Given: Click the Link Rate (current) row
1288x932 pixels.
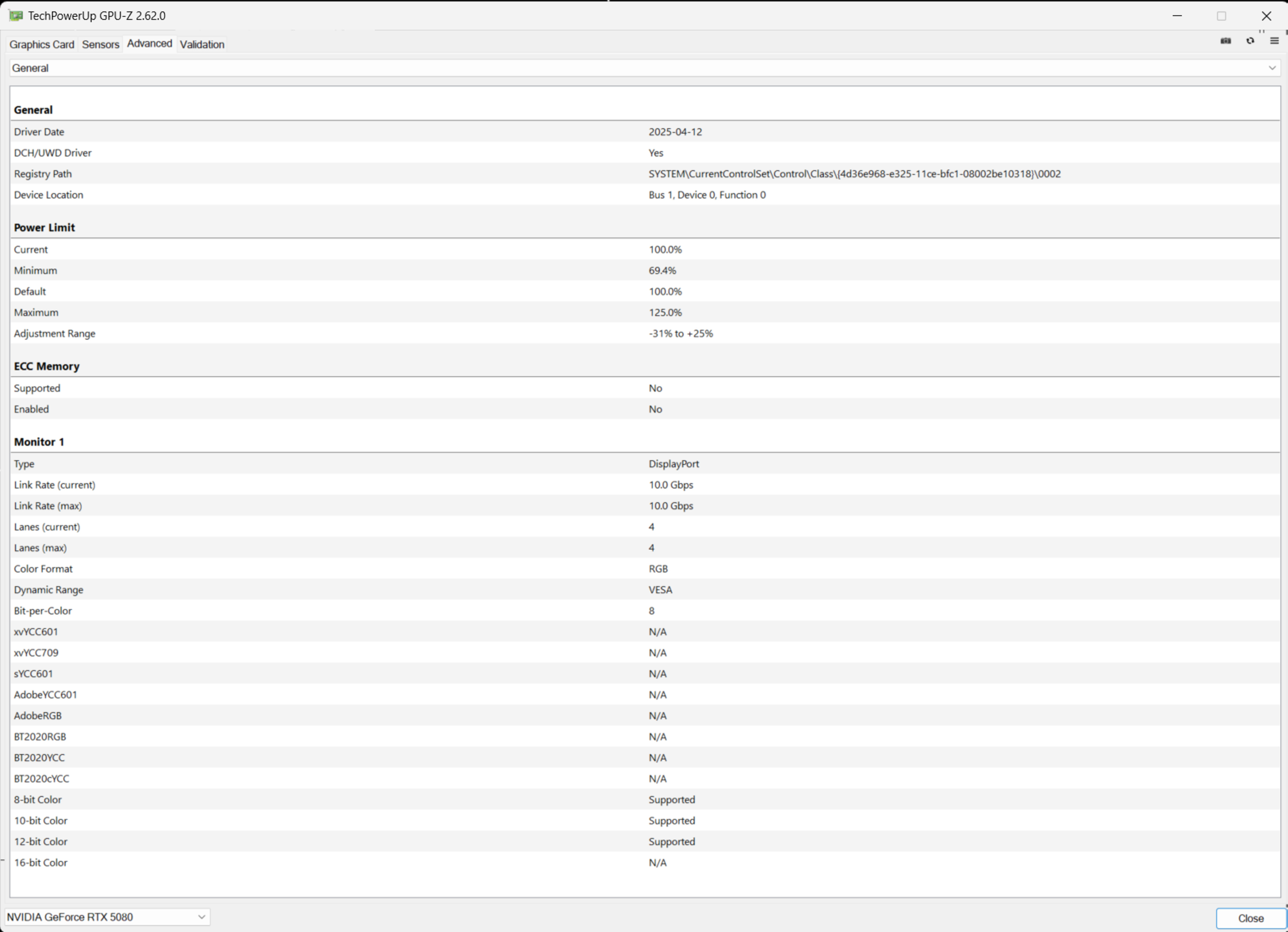Looking at the screenshot, I should click(341, 485).
